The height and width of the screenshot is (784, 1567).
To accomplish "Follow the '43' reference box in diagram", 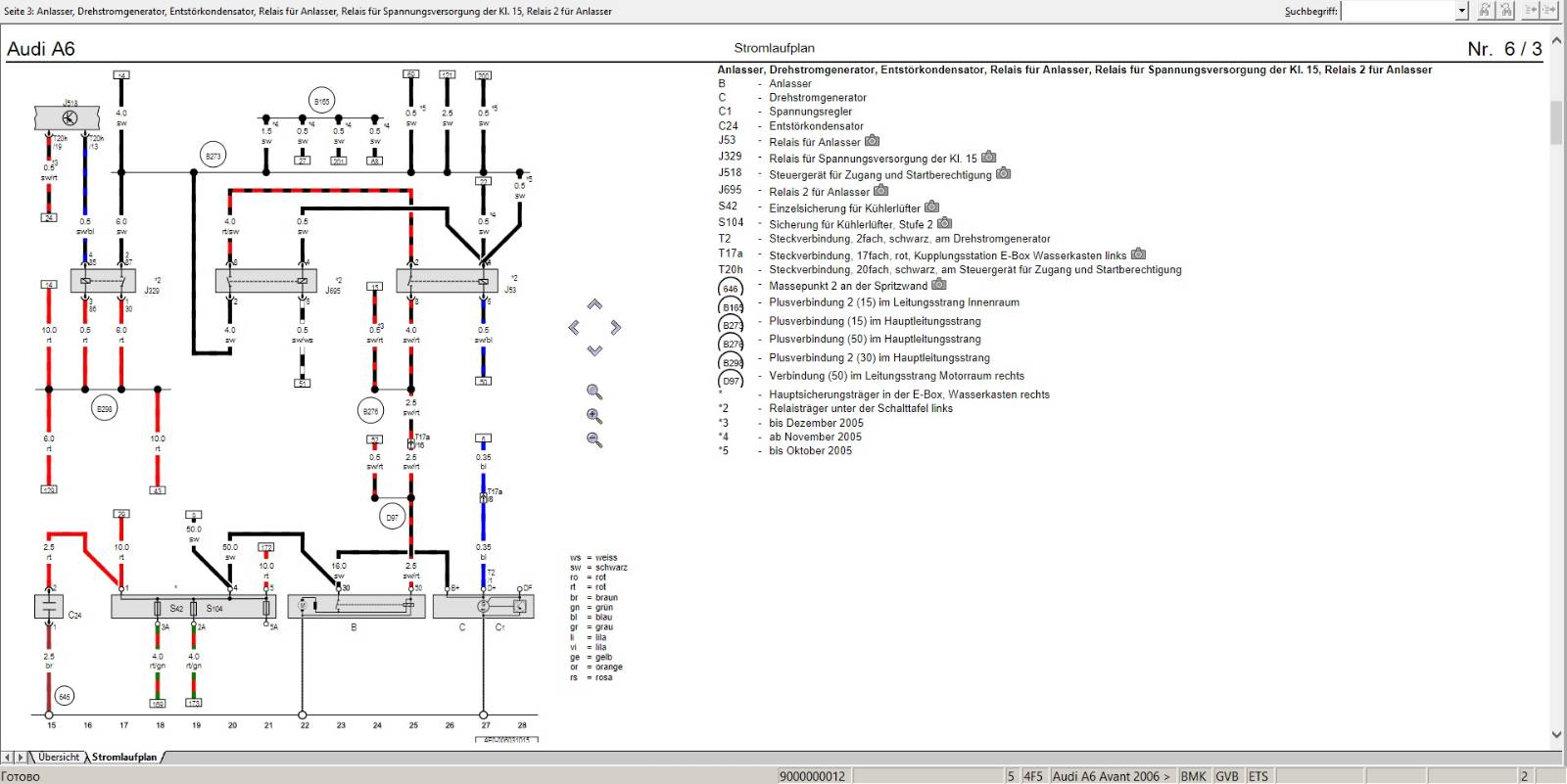I will point(158,489).
